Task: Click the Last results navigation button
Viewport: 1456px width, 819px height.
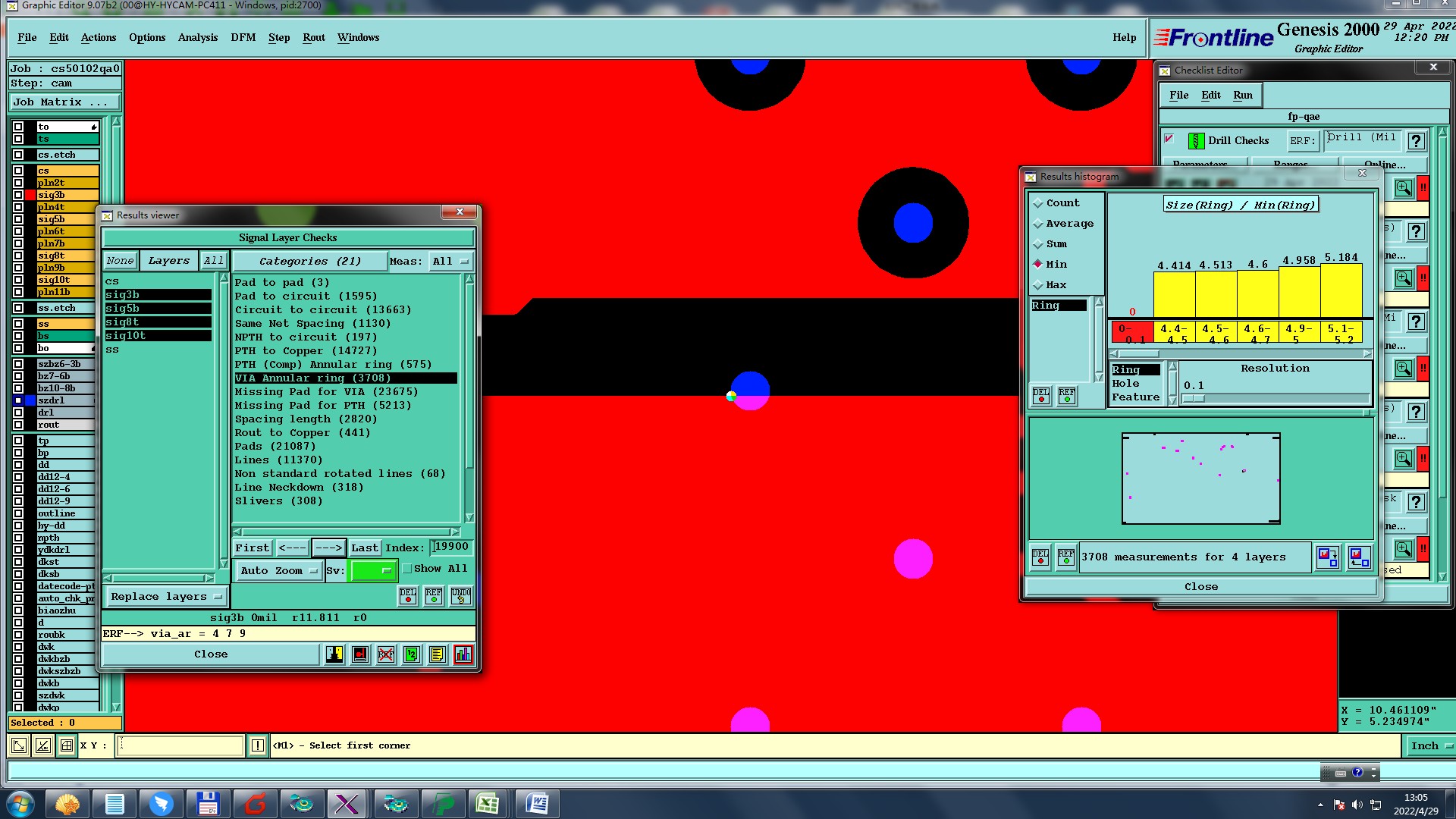Action: pyautogui.click(x=364, y=548)
